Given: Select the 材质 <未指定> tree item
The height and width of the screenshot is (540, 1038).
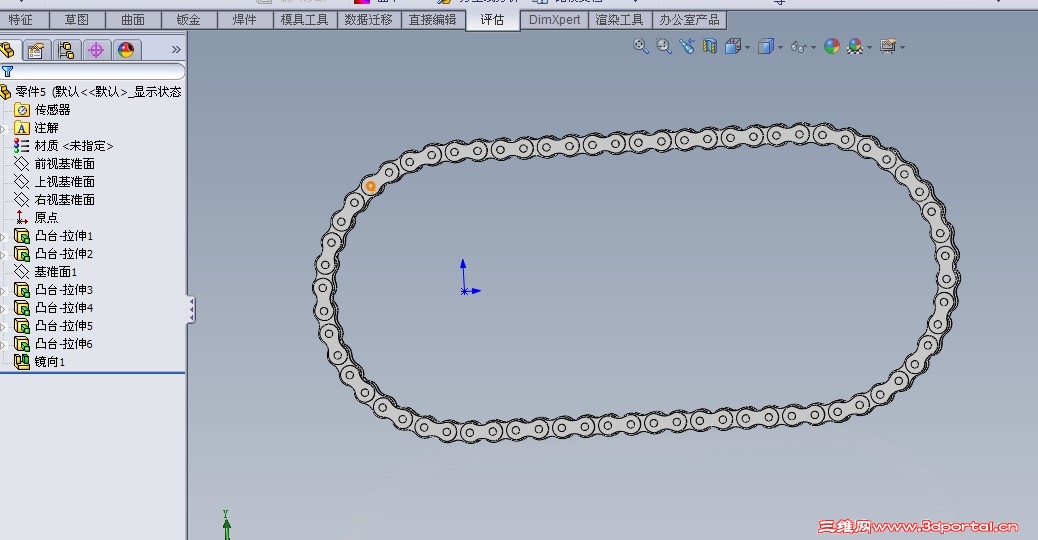Looking at the screenshot, I should tap(74, 146).
